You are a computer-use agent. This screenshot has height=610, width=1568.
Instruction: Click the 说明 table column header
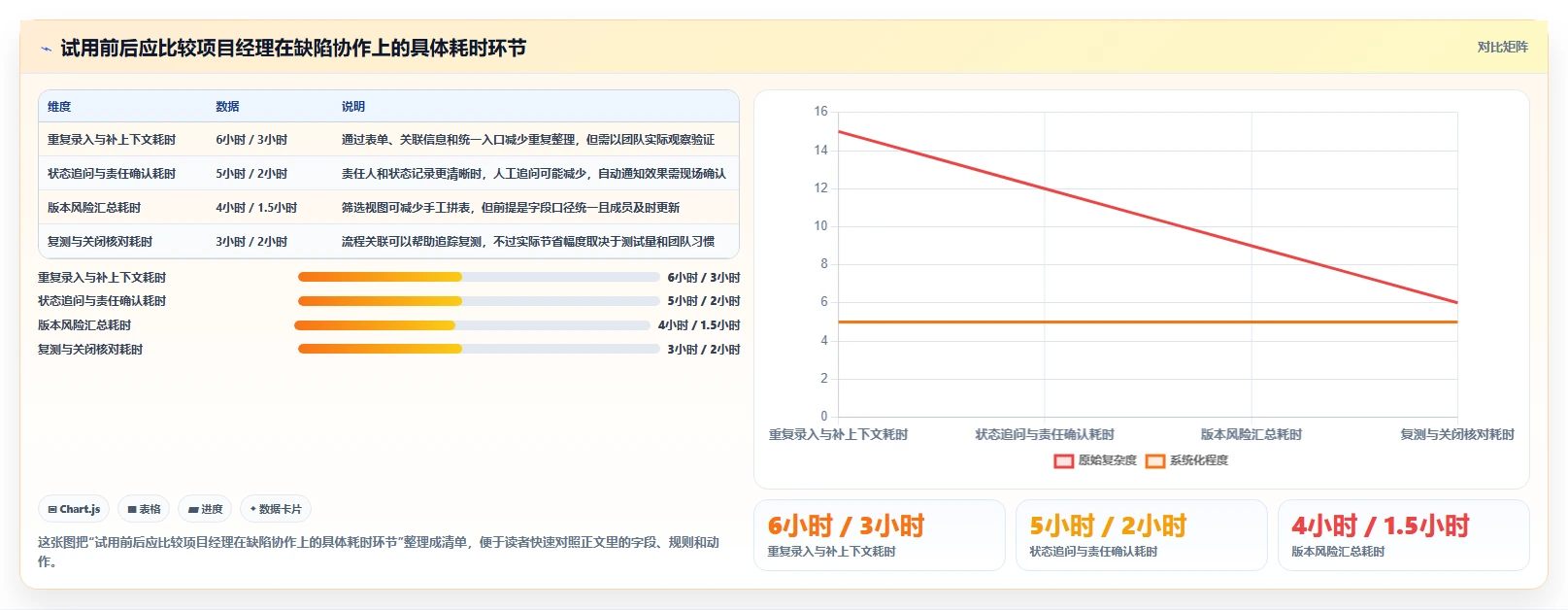[353, 107]
